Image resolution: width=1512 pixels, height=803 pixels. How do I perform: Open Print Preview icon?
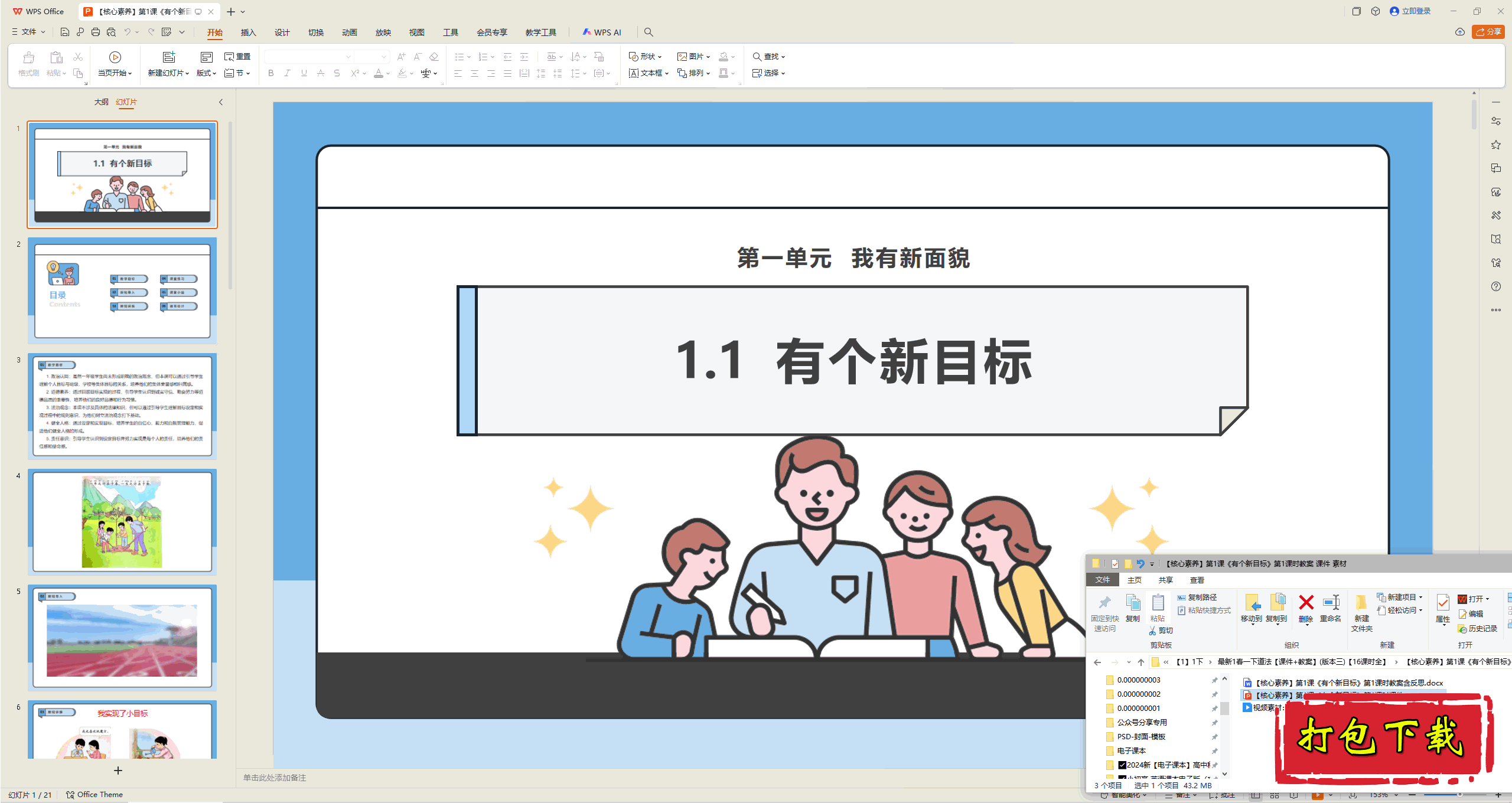(x=111, y=32)
